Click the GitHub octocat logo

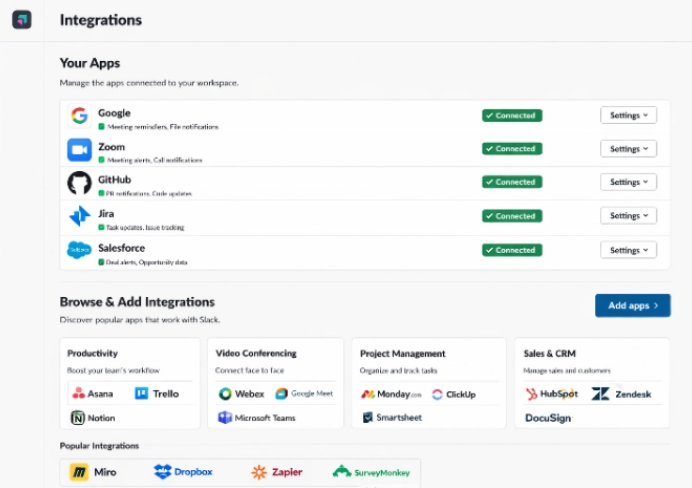pos(79,183)
